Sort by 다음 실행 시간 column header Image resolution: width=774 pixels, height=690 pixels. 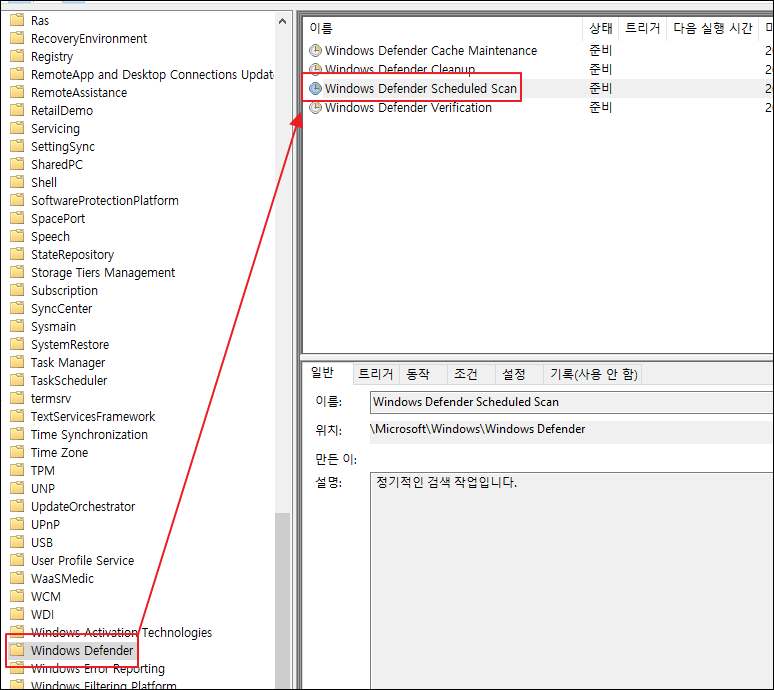click(x=712, y=28)
